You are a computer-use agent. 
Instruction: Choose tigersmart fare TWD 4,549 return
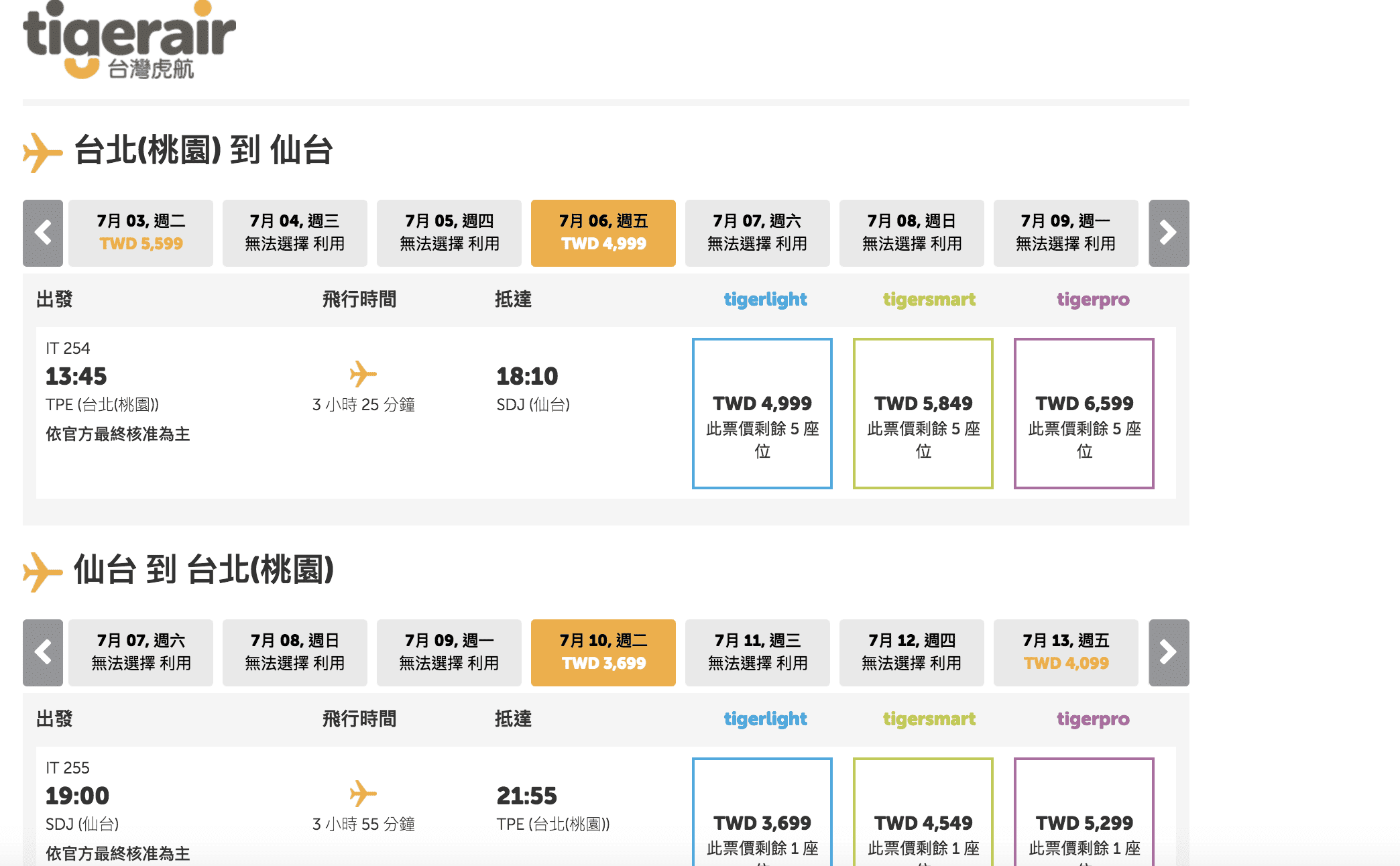923,812
